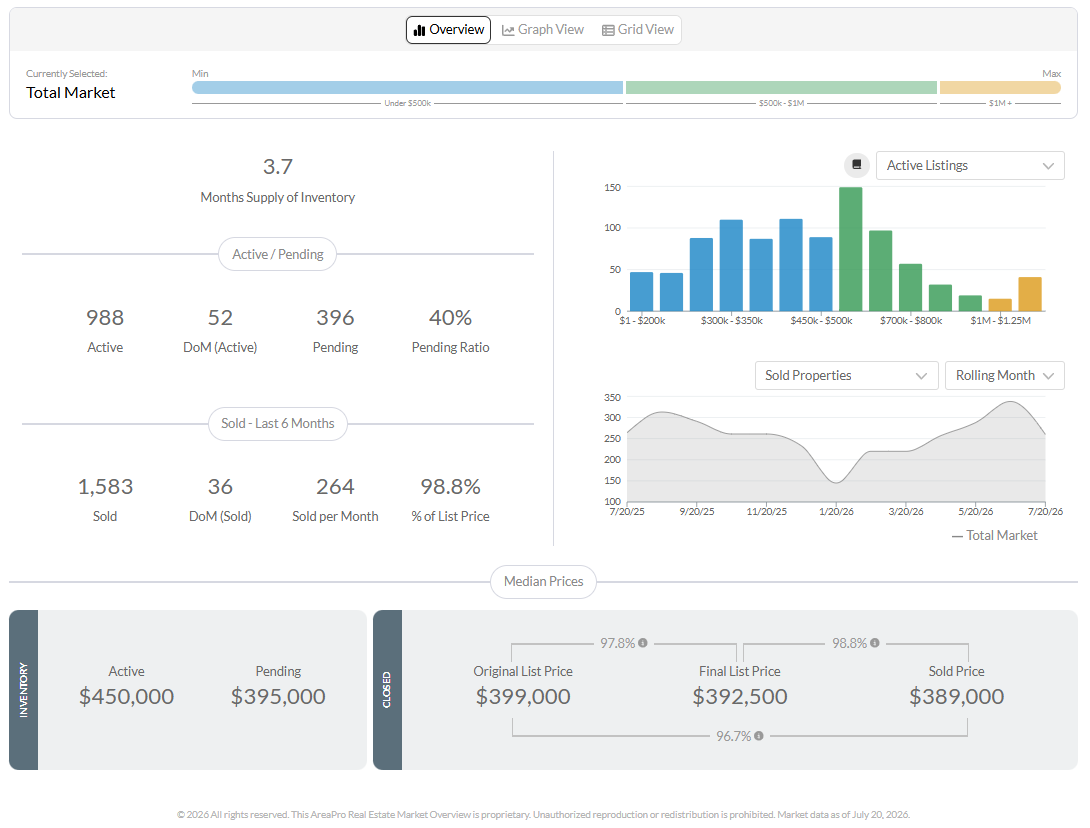This screenshot has height=828, width=1090.
Task: Click info icon next to 97.8% ratio
Action: click(643, 643)
